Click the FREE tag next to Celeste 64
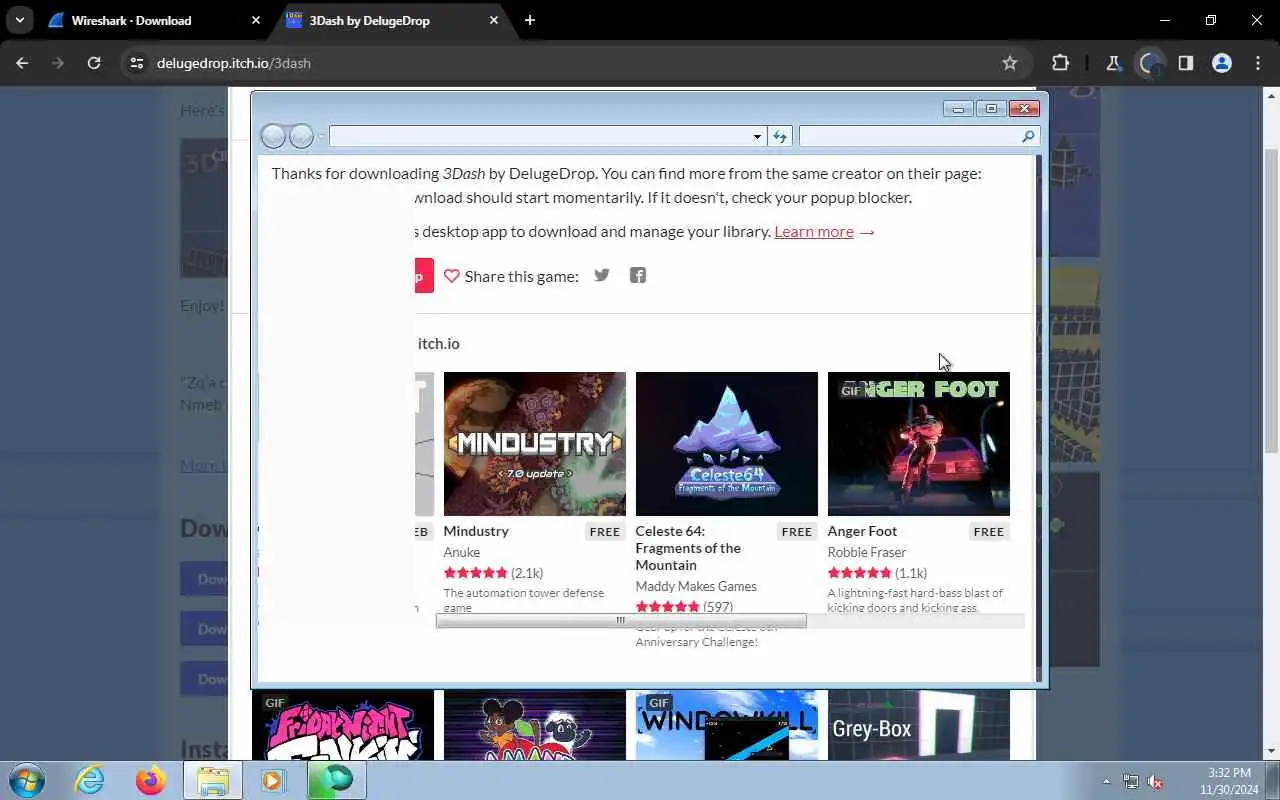 tap(797, 532)
